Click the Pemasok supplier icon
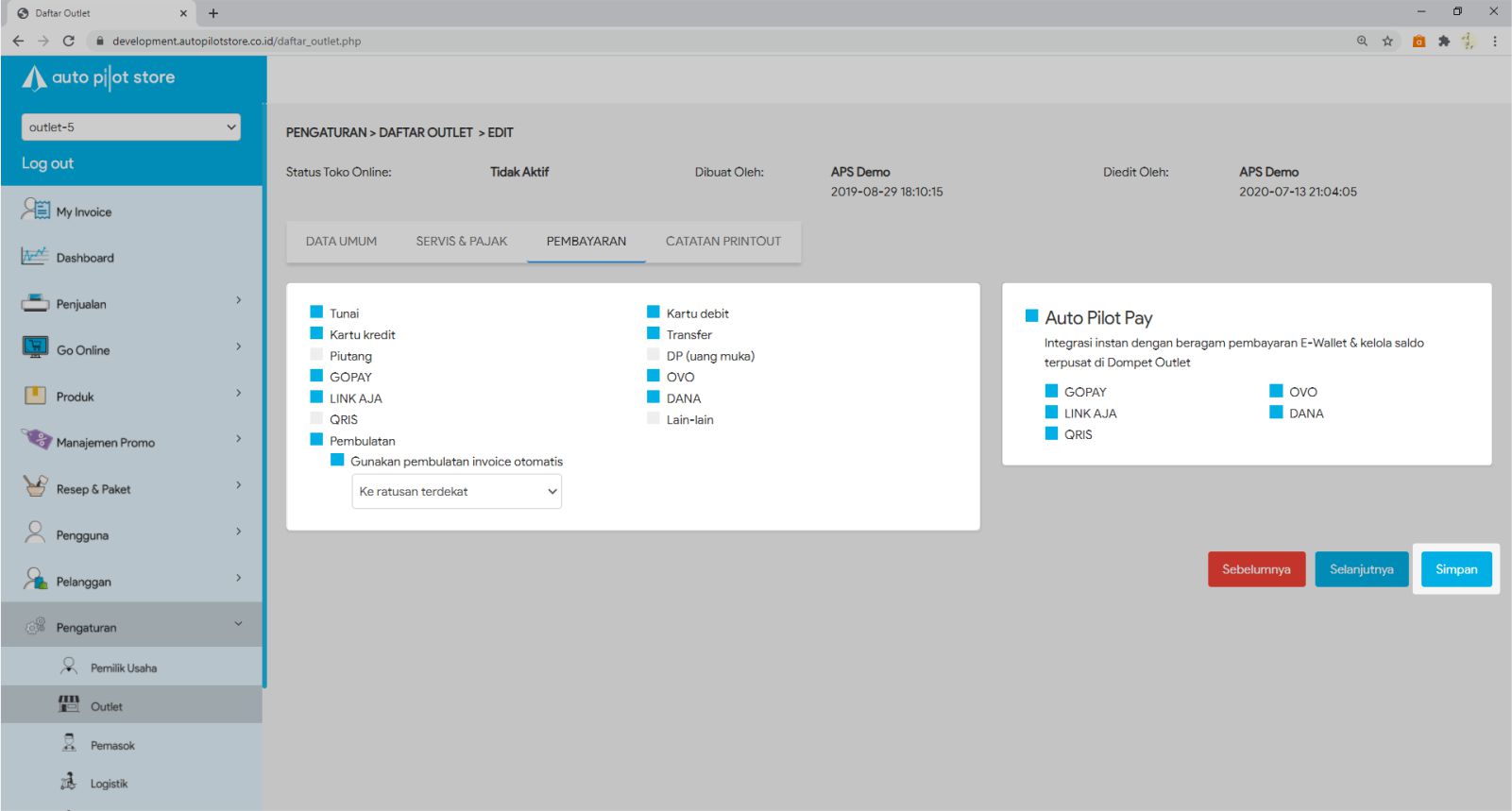Screen dimensions: 1512x811 point(69,744)
